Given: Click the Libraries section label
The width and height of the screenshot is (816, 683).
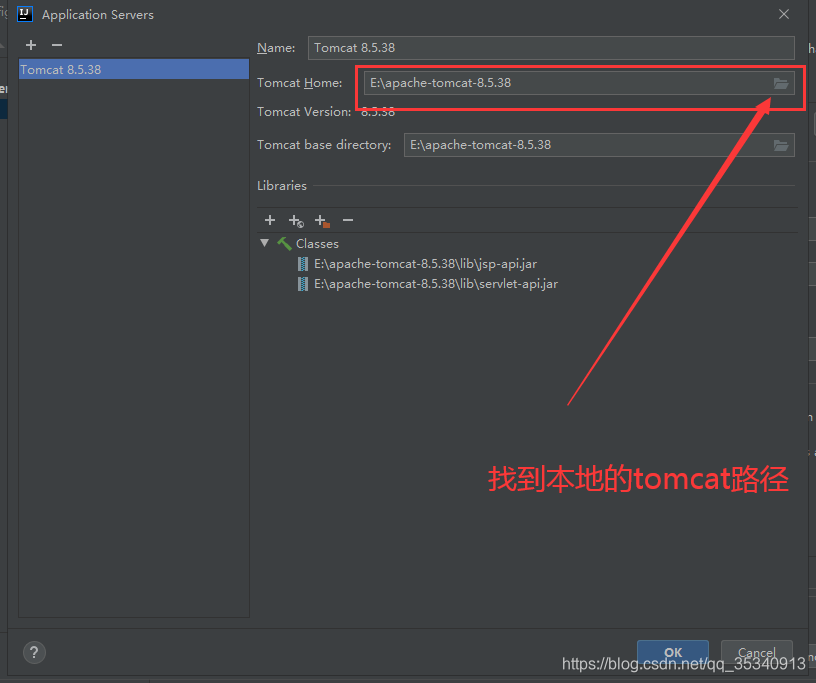Looking at the screenshot, I should [x=282, y=186].
